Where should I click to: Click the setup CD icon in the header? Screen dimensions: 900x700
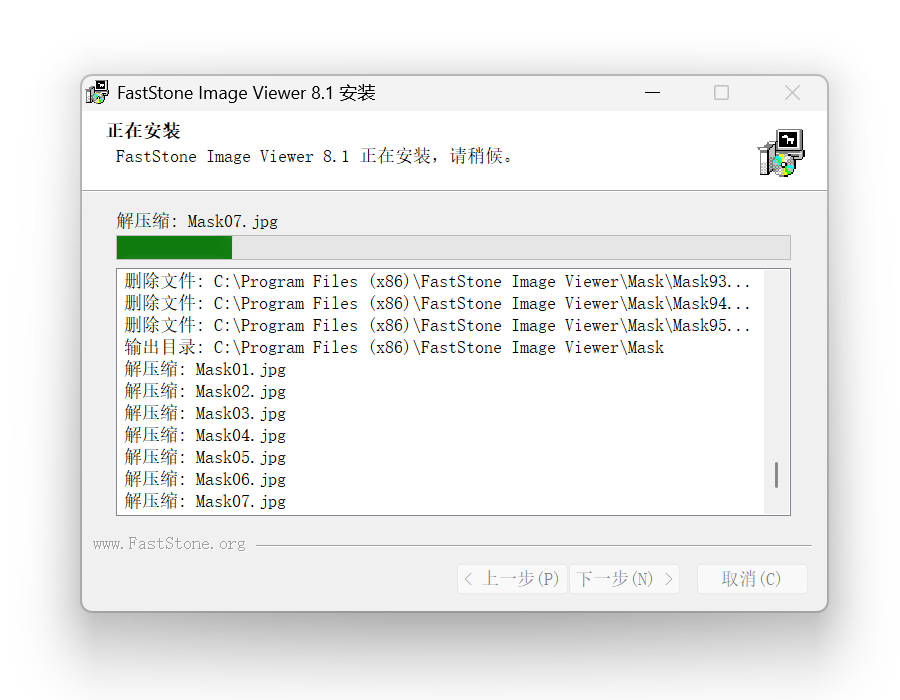coord(781,153)
